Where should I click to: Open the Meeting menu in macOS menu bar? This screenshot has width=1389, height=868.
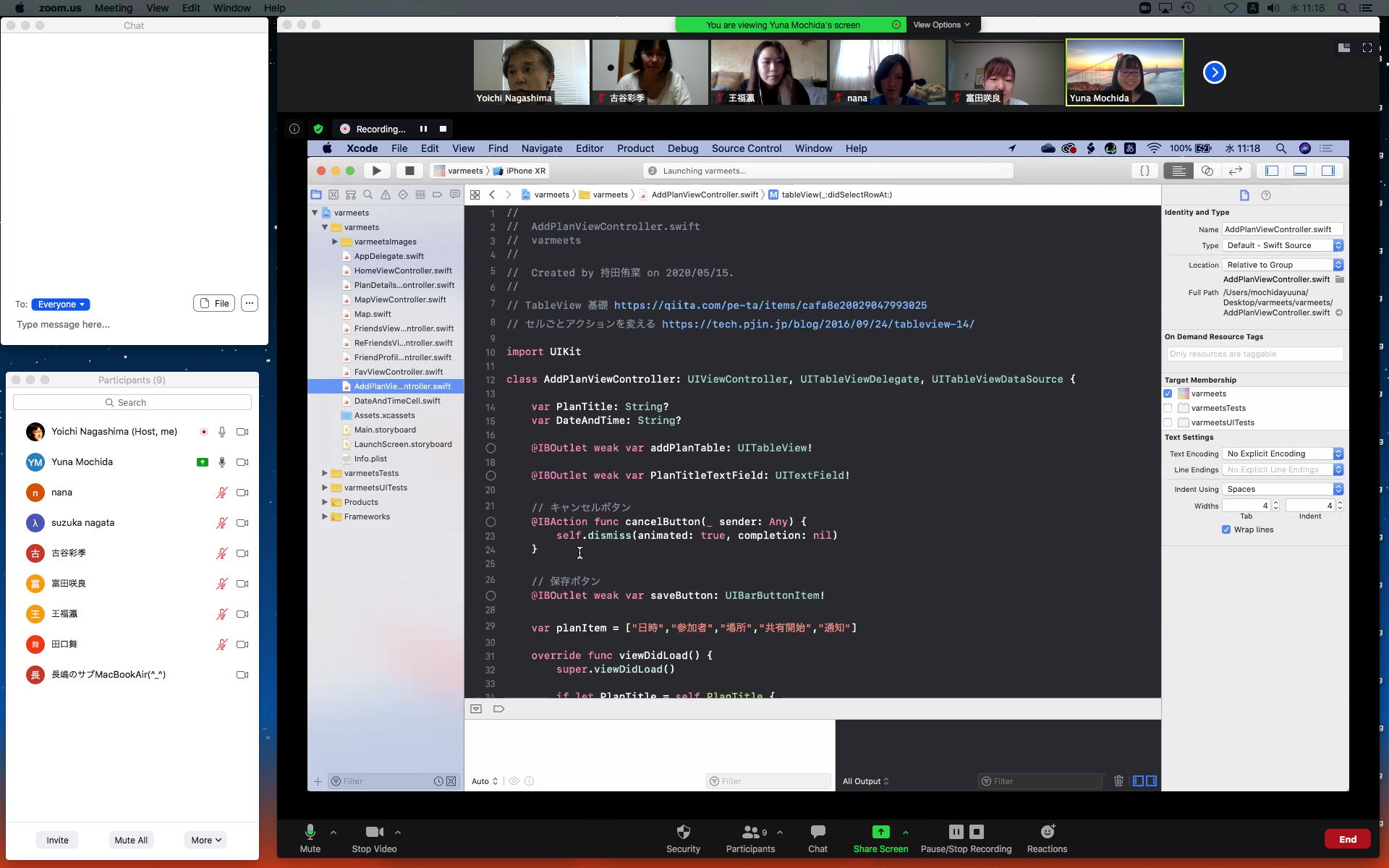pyautogui.click(x=114, y=8)
